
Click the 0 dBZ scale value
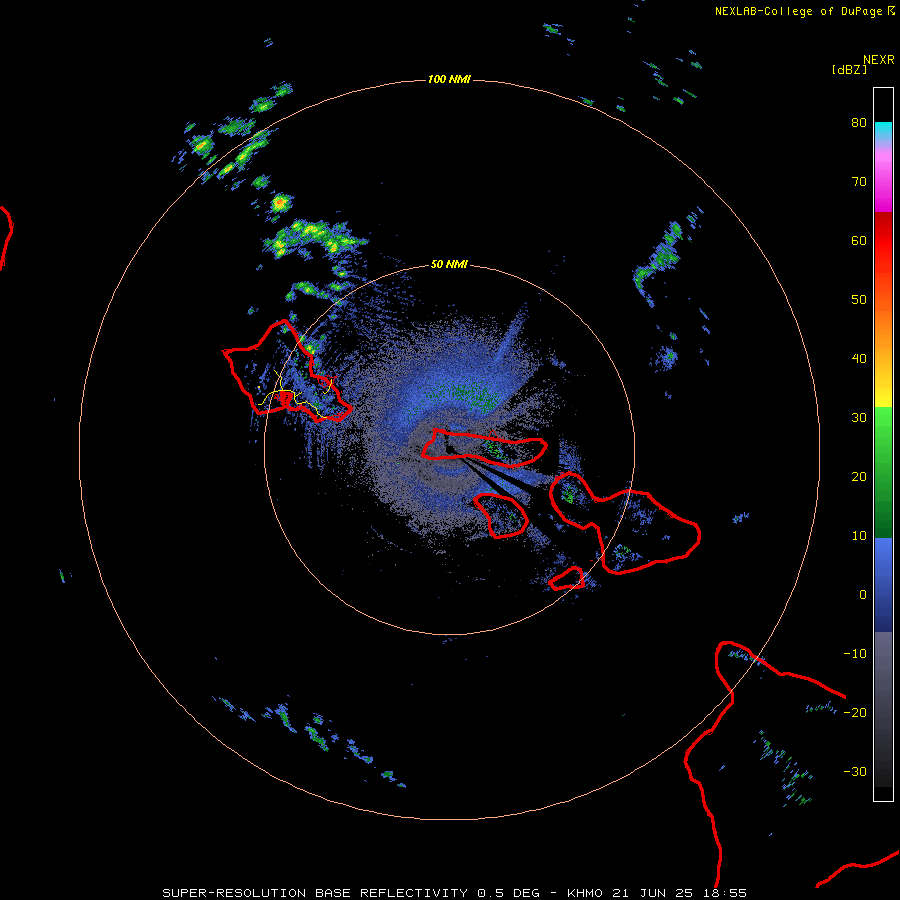(x=862, y=595)
